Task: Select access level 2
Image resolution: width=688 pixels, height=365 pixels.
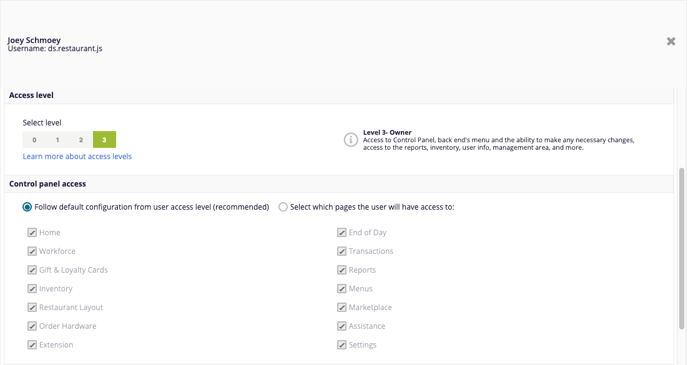Action: pyautogui.click(x=81, y=140)
